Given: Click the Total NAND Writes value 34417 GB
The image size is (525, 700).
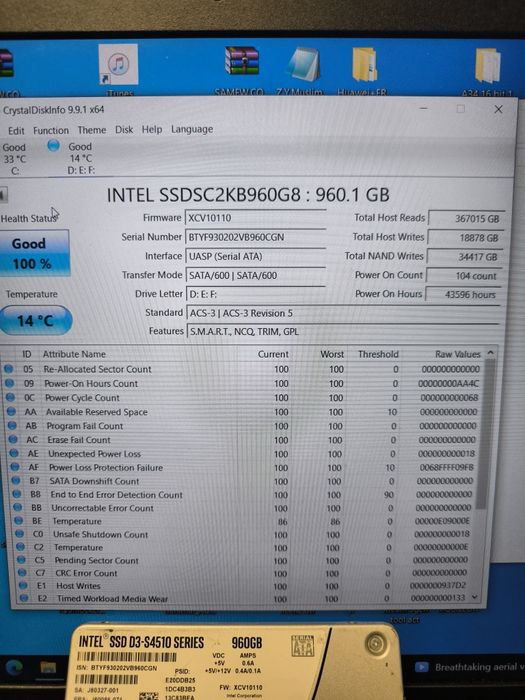Looking at the screenshot, I should click(x=464, y=257).
